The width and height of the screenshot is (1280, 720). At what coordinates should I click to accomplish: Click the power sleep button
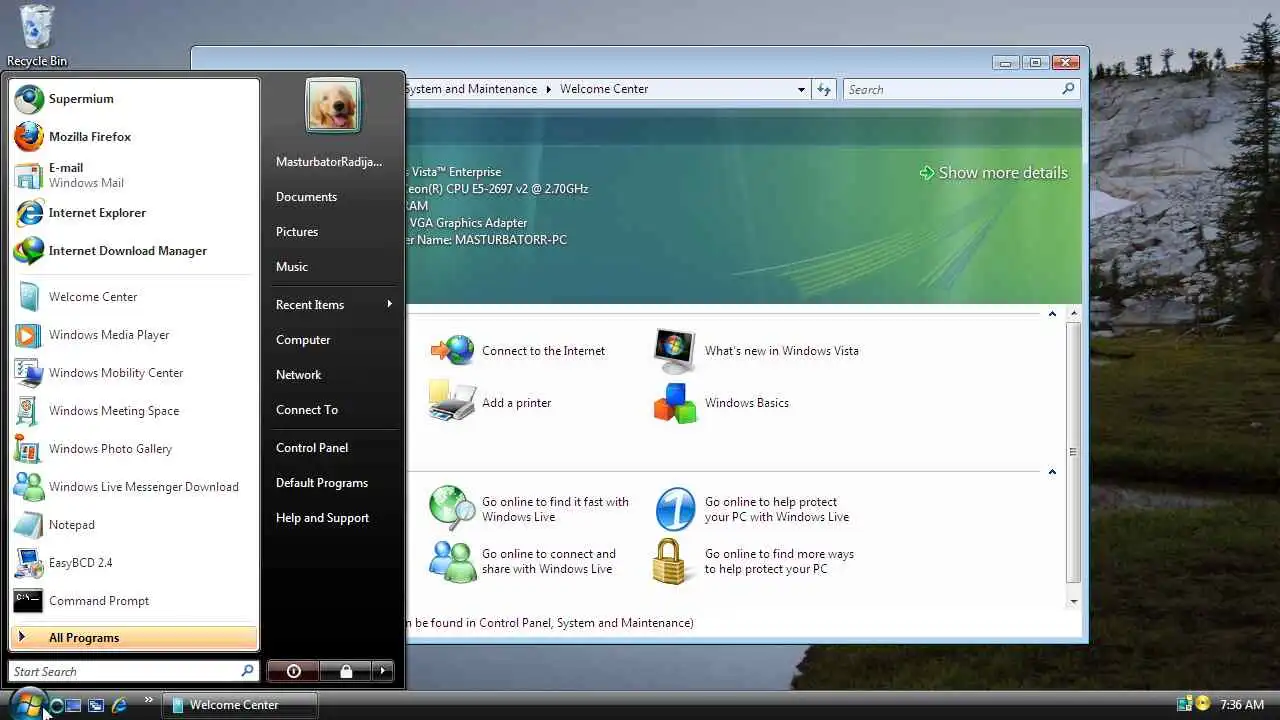(294, 671)
